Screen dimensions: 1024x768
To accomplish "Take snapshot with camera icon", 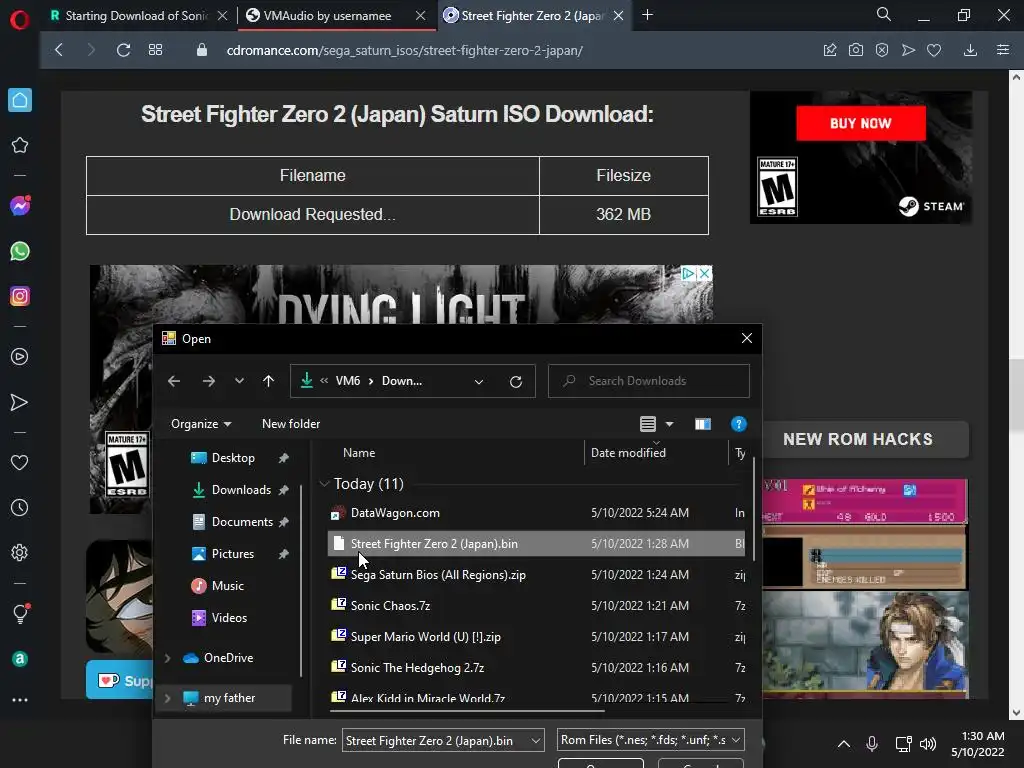I will pos(856,50).
